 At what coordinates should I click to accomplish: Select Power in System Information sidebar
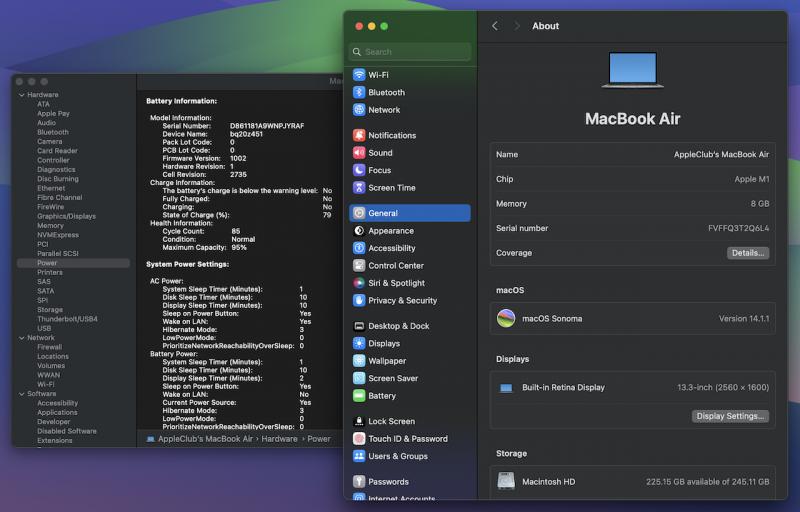coord(73,263)
